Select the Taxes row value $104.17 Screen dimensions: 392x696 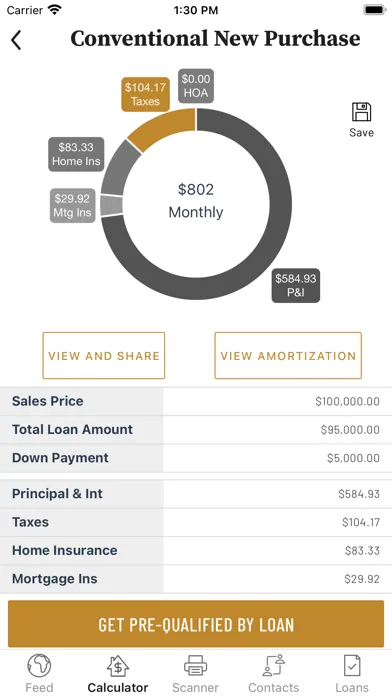[361, 522]
